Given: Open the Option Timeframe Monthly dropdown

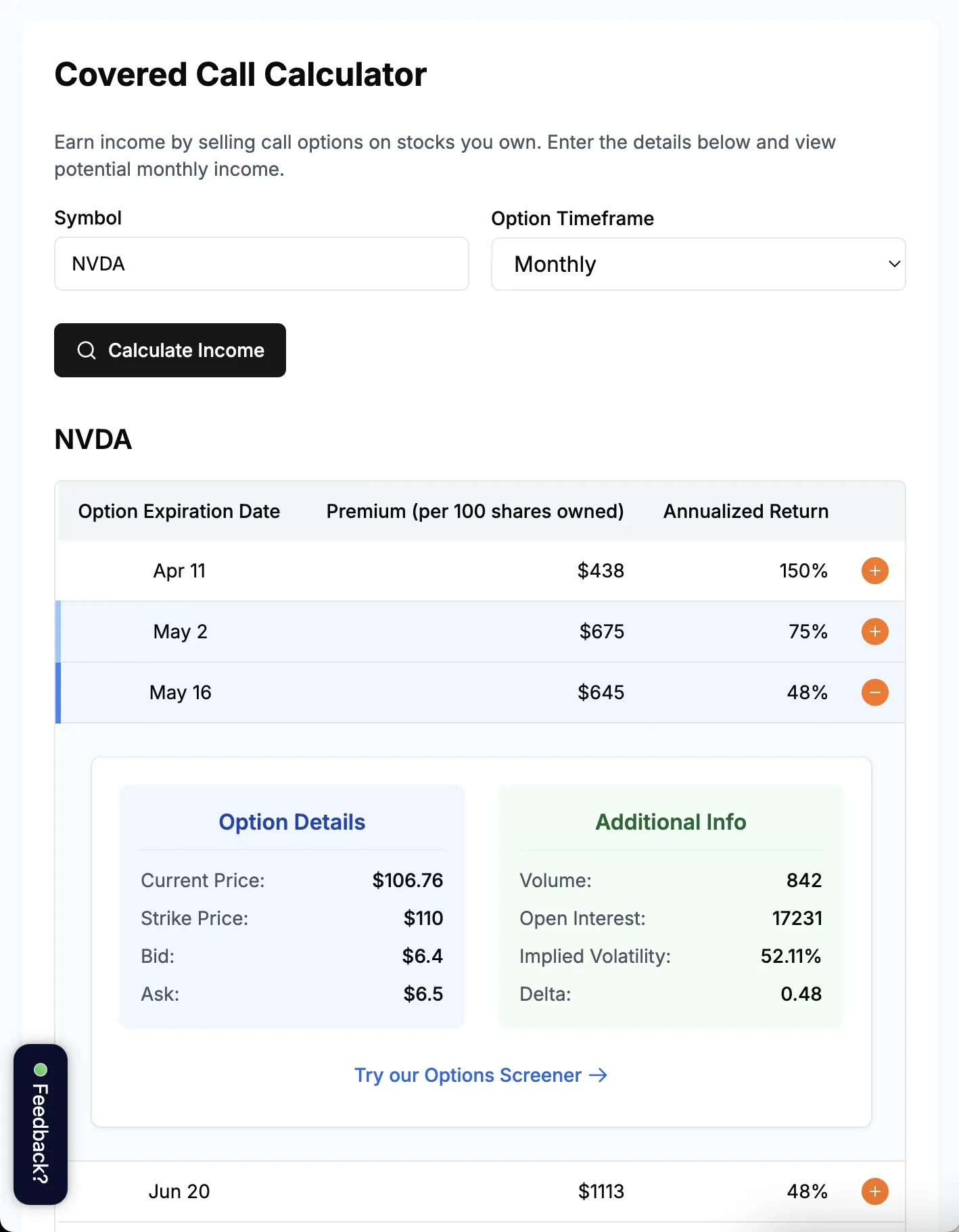Looking at the screenshot, I should tap(698, 264).
